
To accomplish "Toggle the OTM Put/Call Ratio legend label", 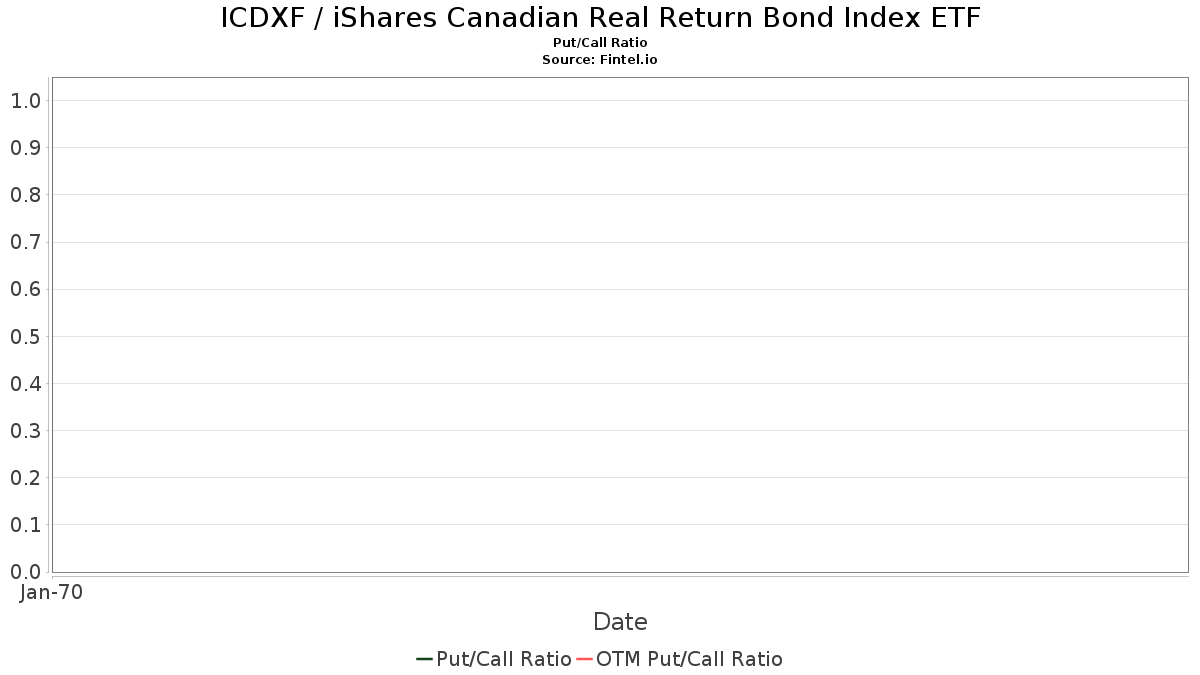I will 689,659.
